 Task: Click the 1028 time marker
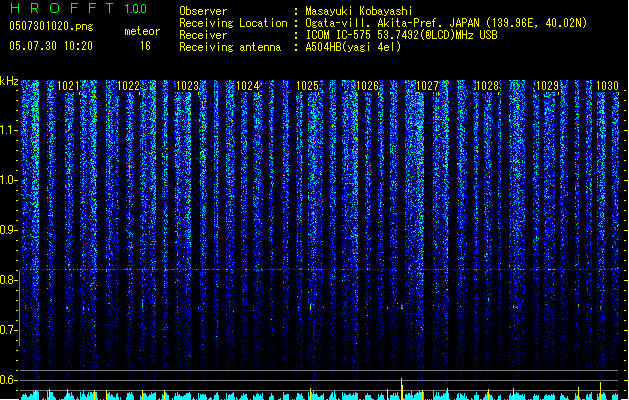487,86
